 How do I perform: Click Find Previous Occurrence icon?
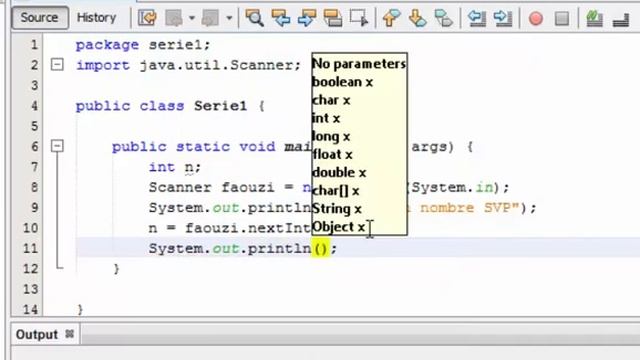click(x=281, y=18)
